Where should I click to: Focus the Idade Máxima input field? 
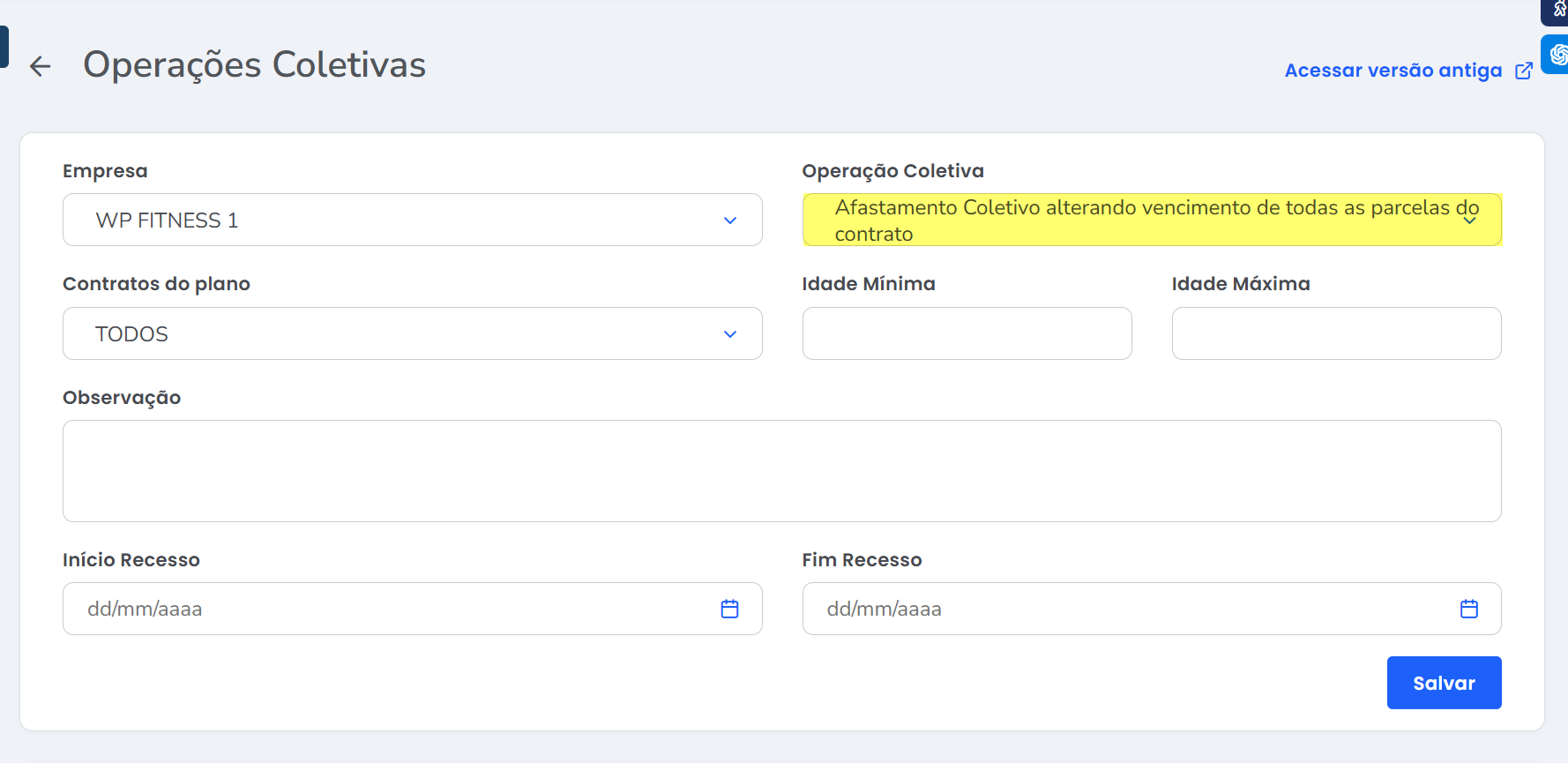click(x=1335, y=333)
